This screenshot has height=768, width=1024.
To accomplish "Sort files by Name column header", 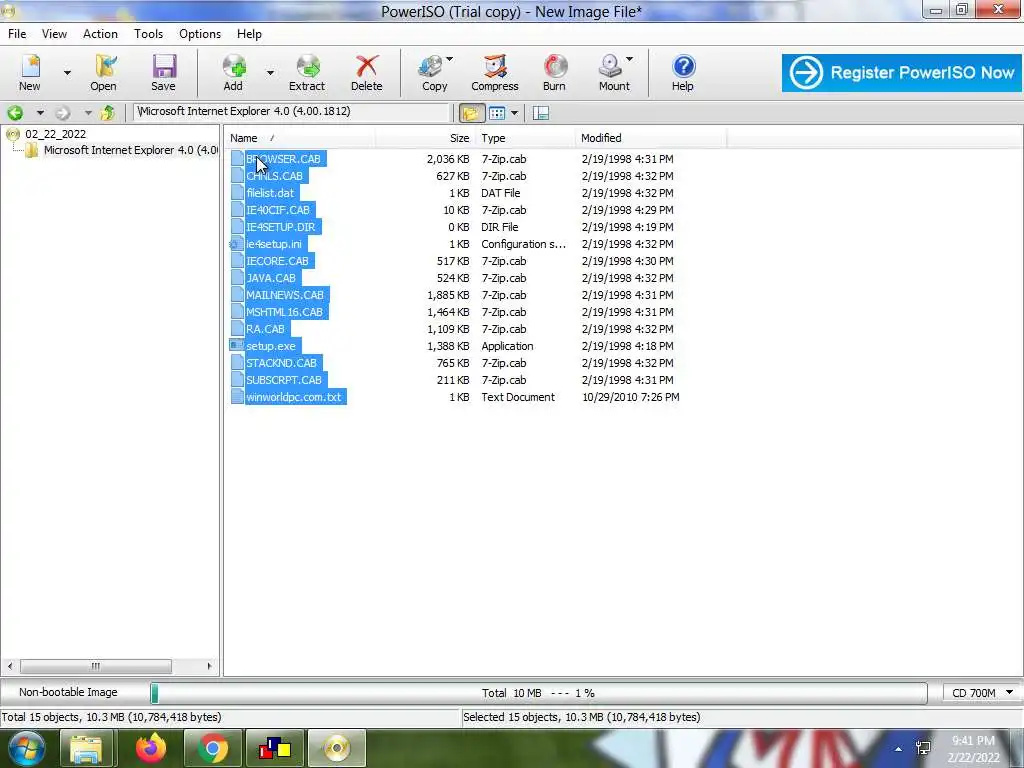I will 300,138.
